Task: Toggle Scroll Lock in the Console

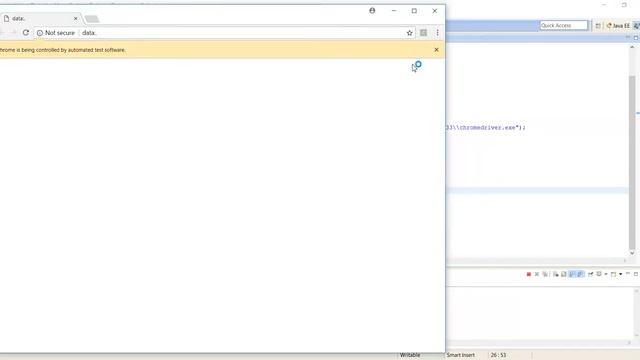Action: [x=564, y=274]
